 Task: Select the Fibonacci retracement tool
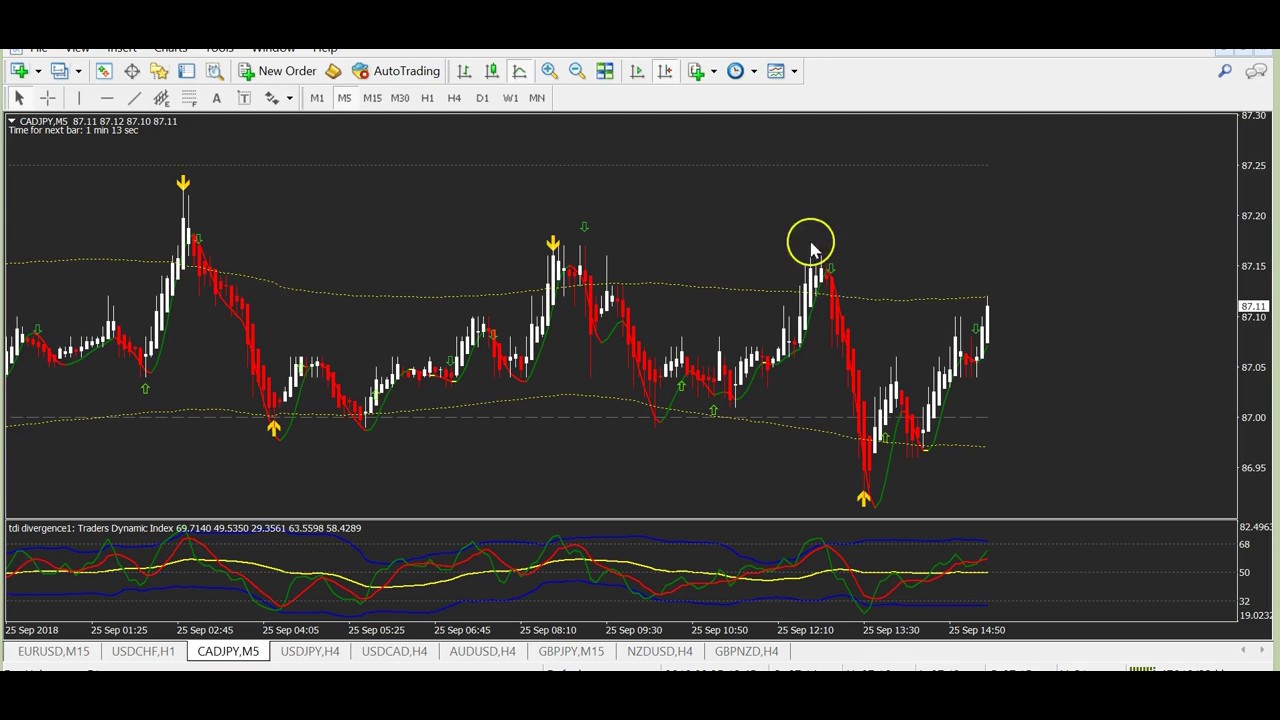(189, 98)
